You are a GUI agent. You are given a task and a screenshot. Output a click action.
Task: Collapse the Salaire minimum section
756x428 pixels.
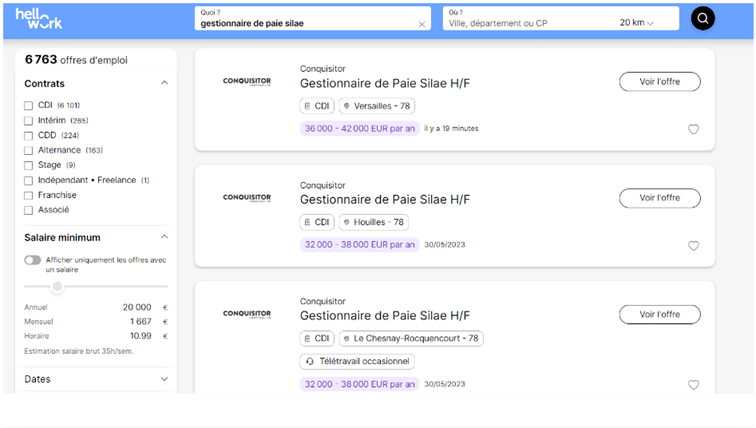tap(164, 237)
